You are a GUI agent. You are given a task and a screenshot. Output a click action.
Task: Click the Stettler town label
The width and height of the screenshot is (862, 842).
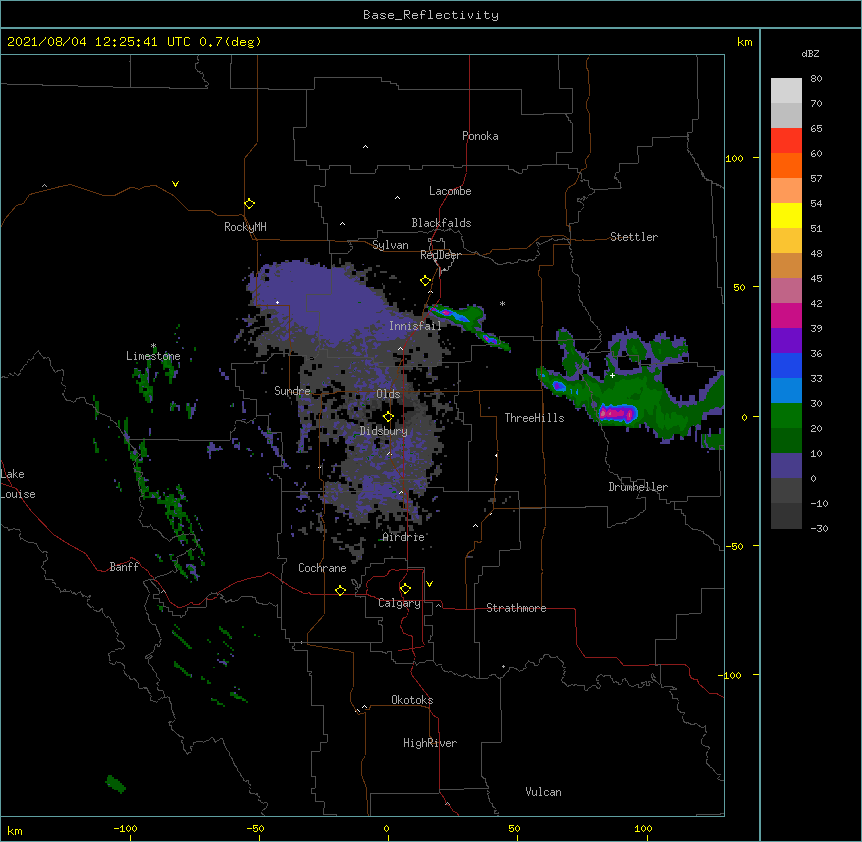tap(634, 237)
